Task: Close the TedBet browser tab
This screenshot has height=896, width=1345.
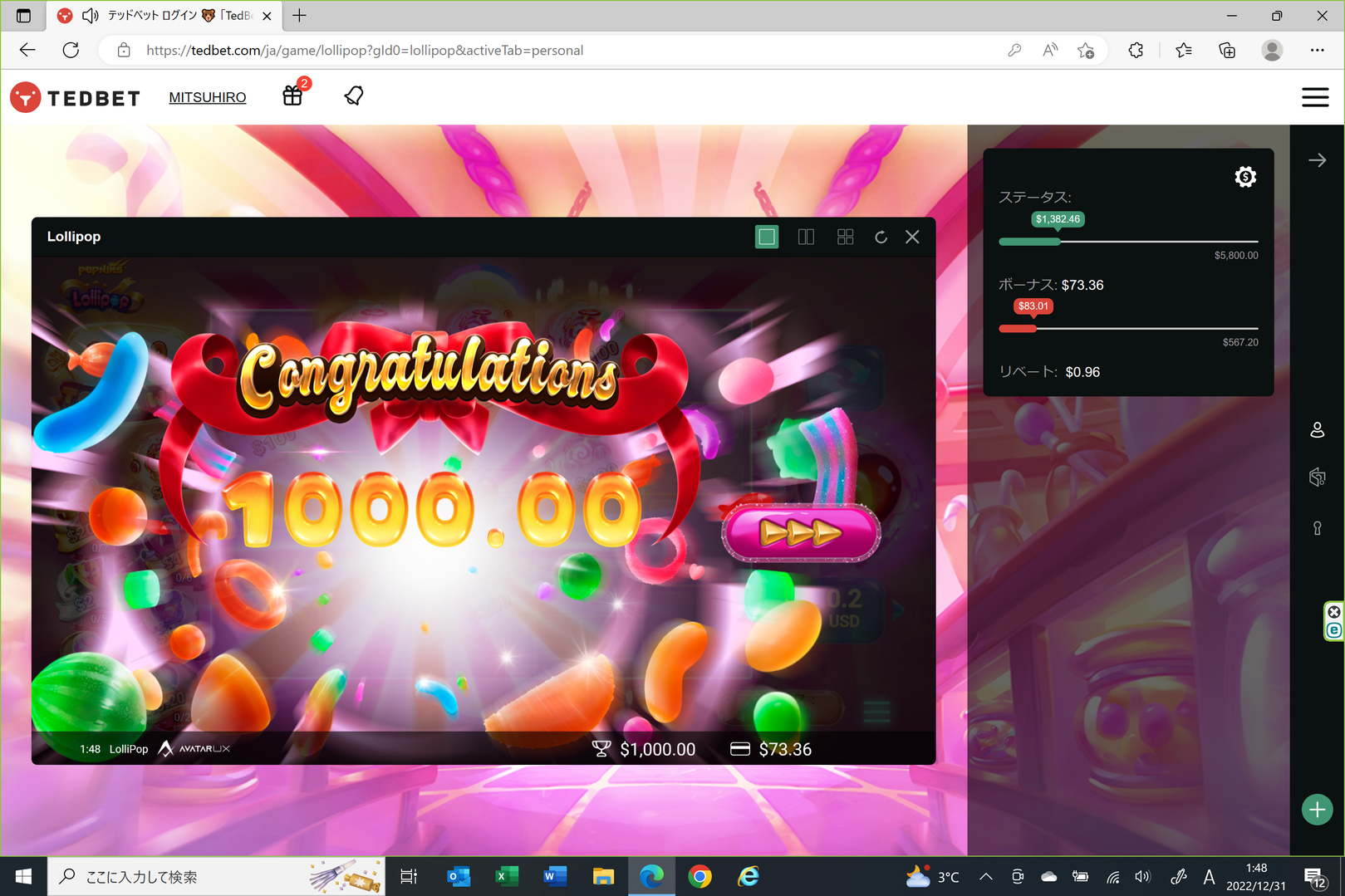Action: [267, 16]
